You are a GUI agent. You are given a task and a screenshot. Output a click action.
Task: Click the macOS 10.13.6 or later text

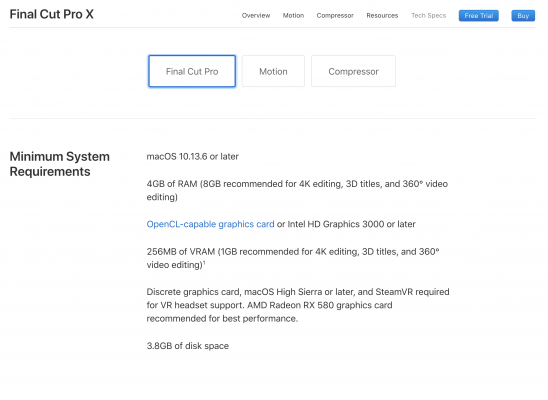point(193,157)
